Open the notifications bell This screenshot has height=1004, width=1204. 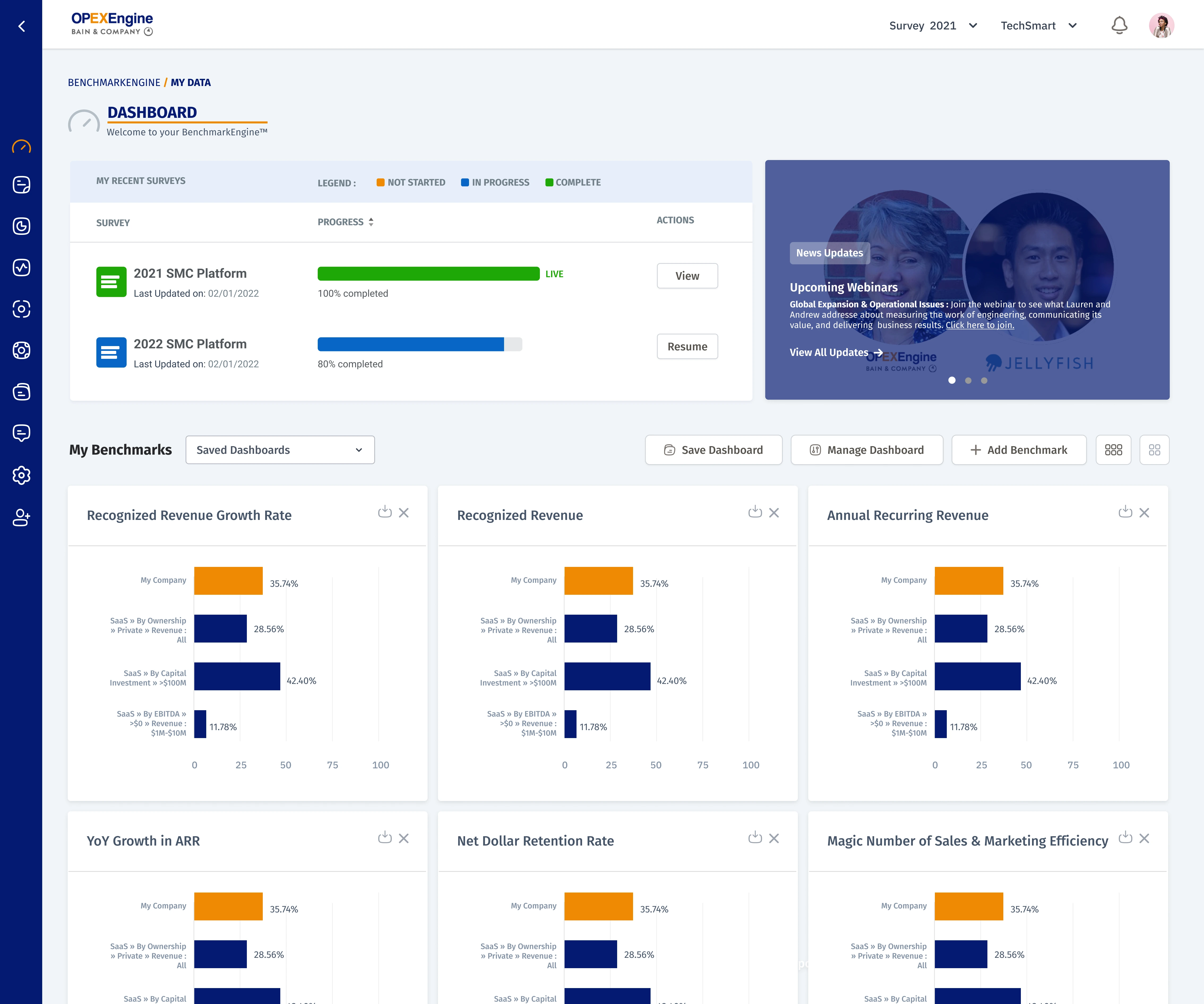click(1119, 25)
